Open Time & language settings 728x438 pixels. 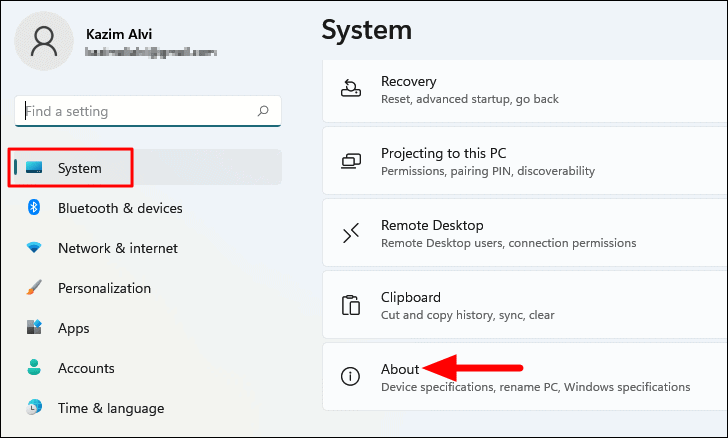[x=110, y=408]
